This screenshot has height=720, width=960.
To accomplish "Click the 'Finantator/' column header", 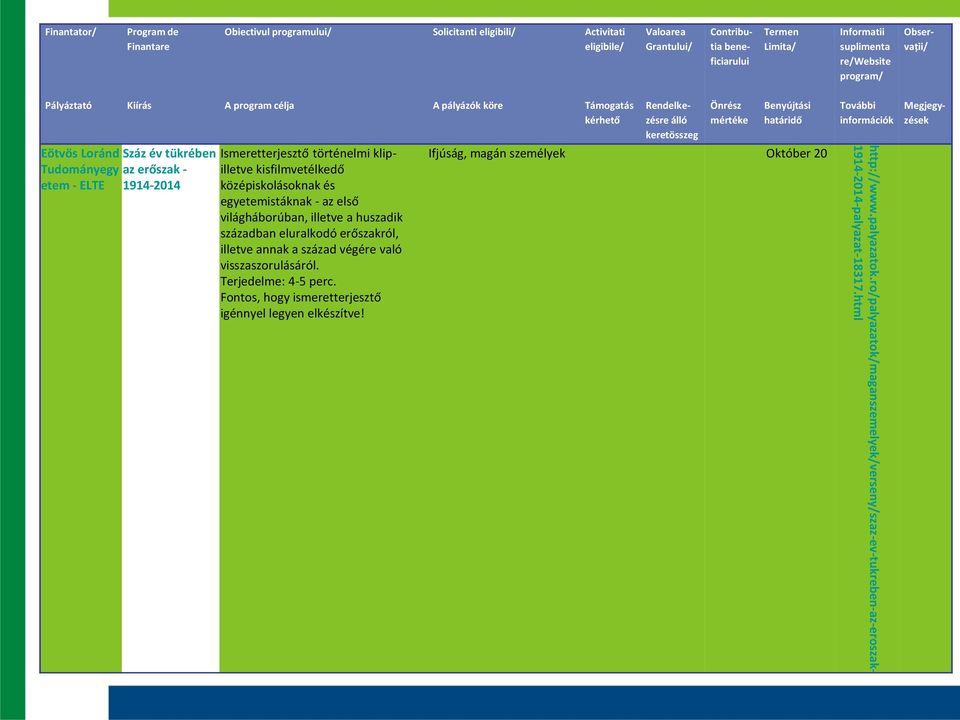I will [70, 32].
